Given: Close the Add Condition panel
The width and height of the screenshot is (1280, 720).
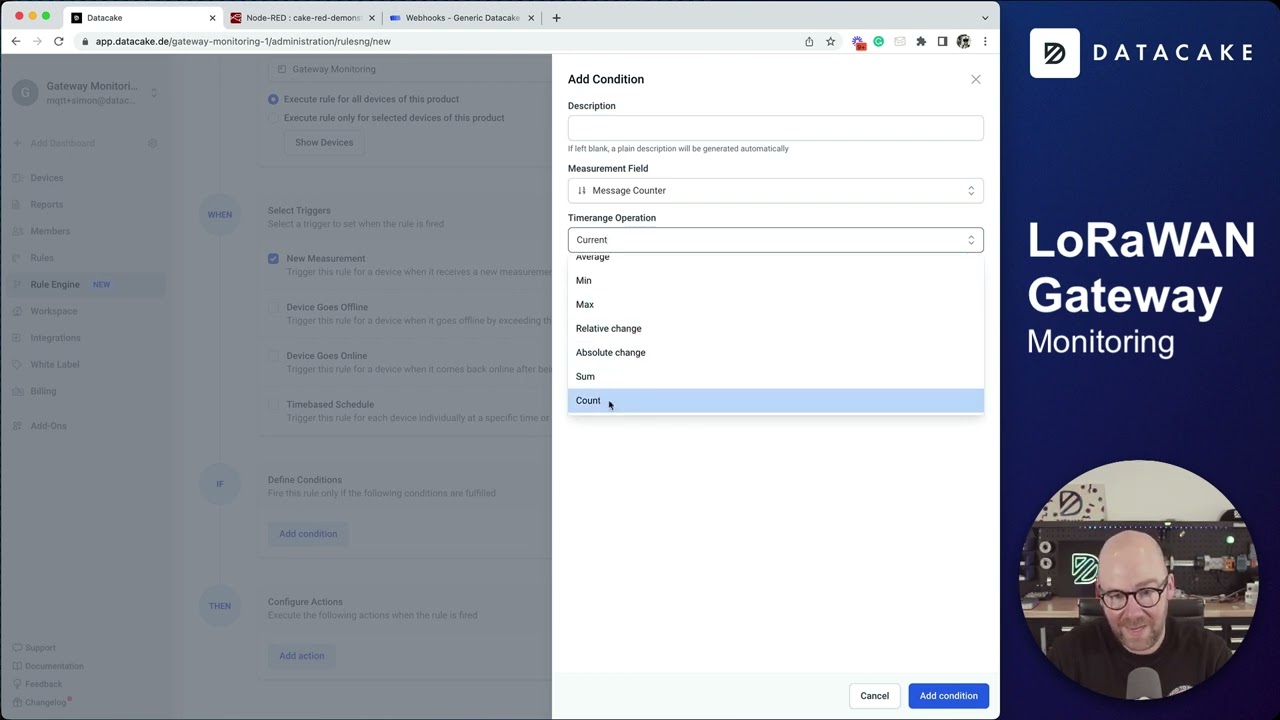Looking at the screenshot, I should pyautogui.click(x=976, y=79).
